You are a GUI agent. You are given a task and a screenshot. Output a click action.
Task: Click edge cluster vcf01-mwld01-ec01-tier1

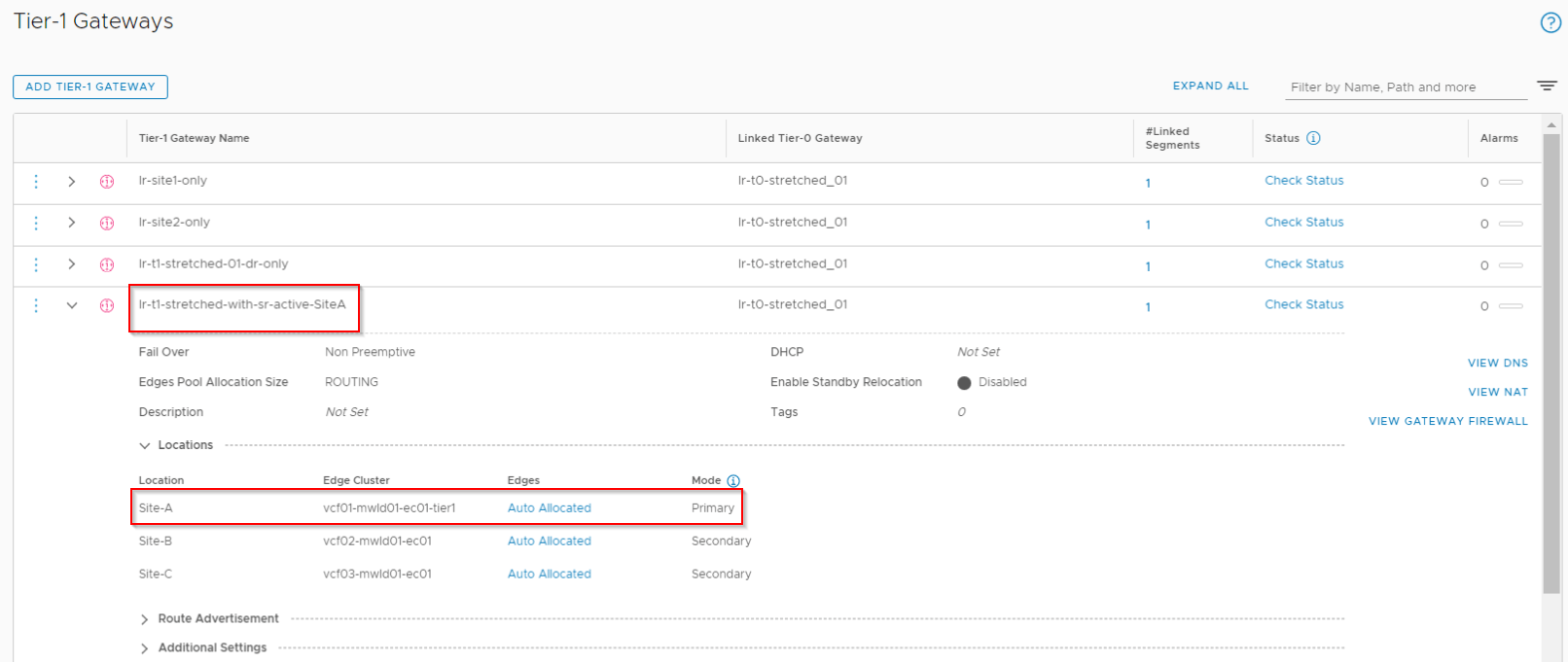[x=389, y=507]
